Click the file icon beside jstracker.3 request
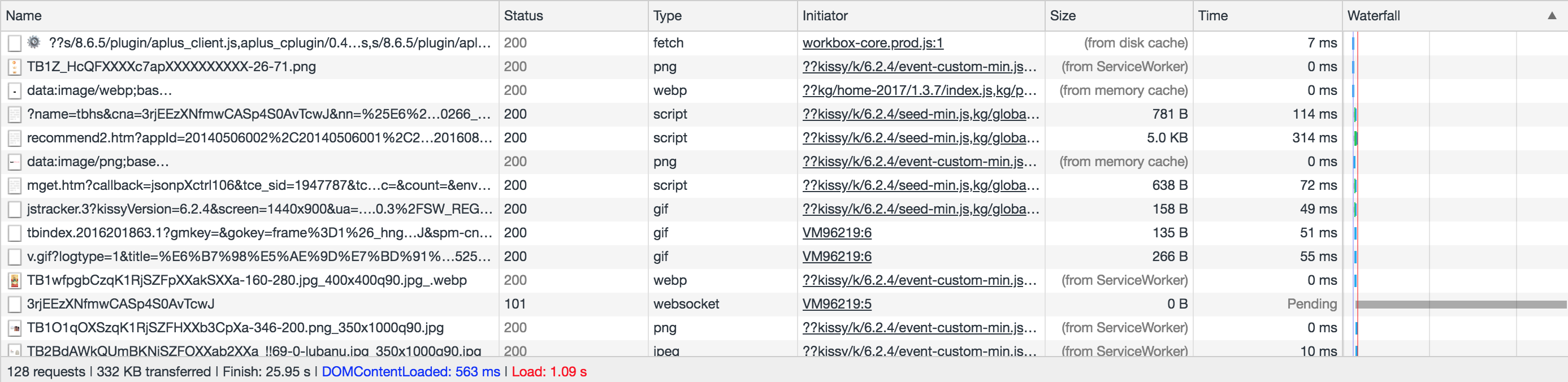The image size is (1568, 382). click(15, 209)
